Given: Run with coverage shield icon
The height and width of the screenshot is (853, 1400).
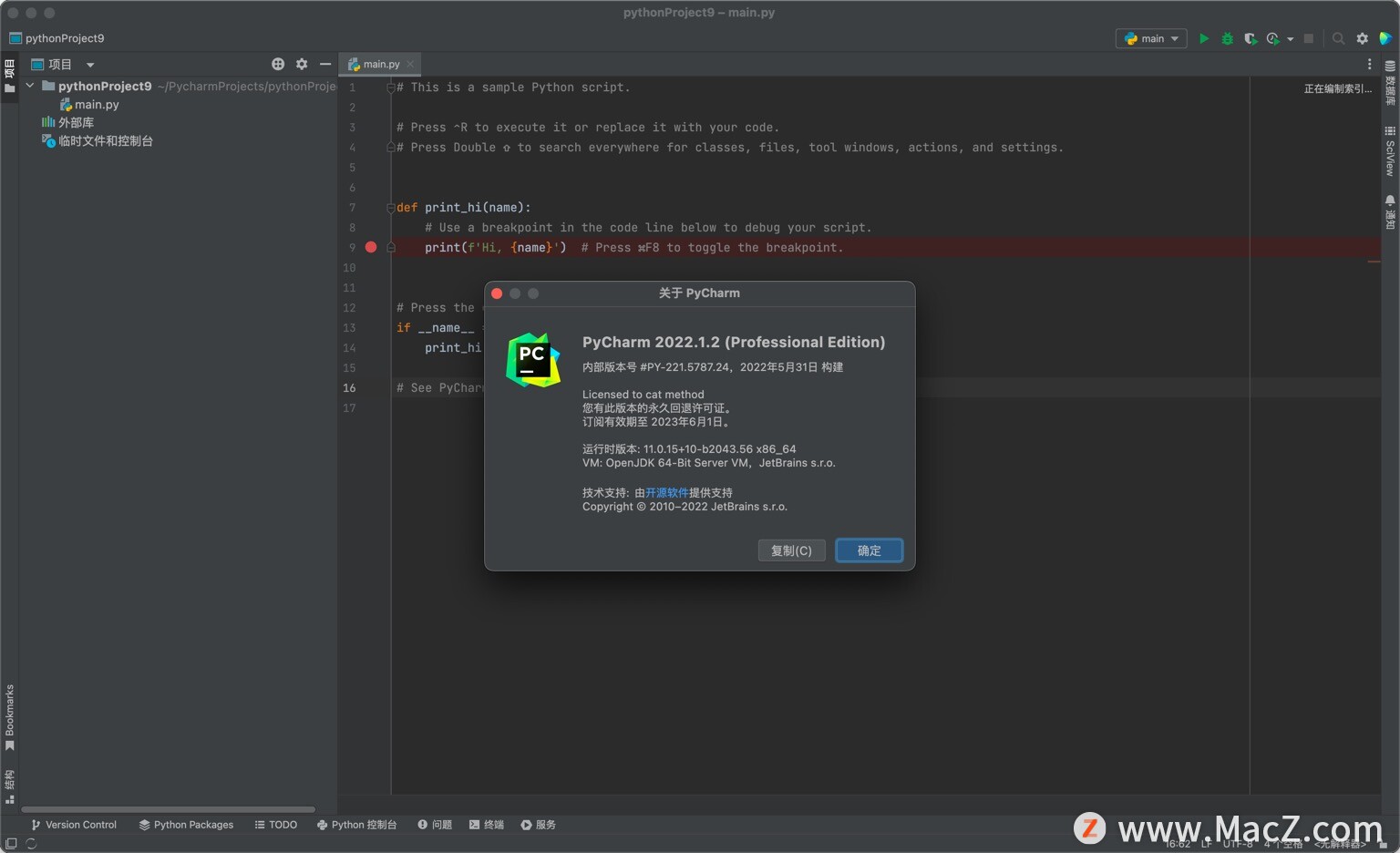Looking at the screenshot, I should tap(1250, 38).
